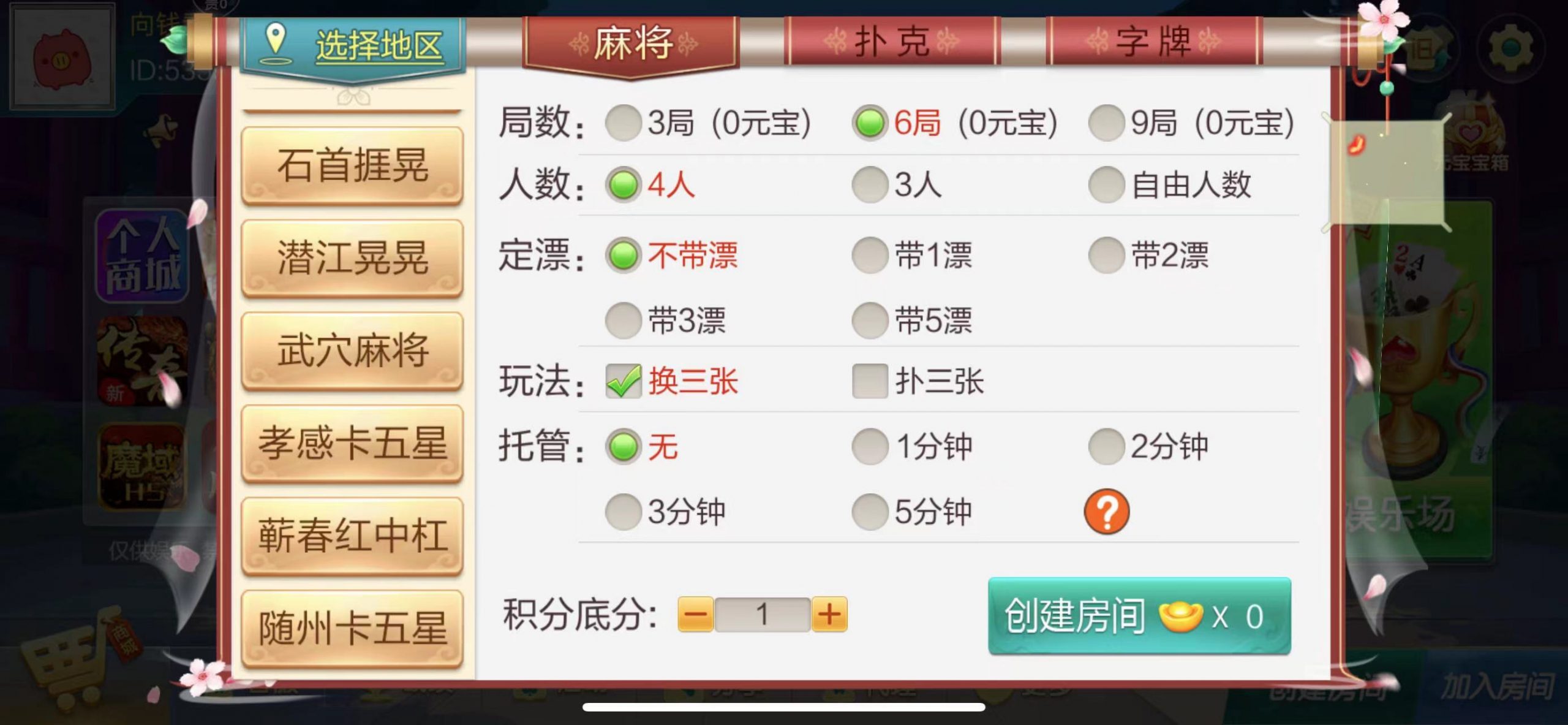Click the orange question mark help icon

[x=1106, y=511]
